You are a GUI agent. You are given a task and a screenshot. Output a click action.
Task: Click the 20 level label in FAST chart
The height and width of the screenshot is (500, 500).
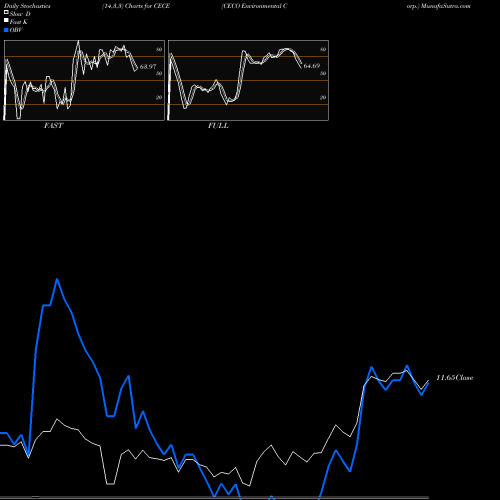159,97
